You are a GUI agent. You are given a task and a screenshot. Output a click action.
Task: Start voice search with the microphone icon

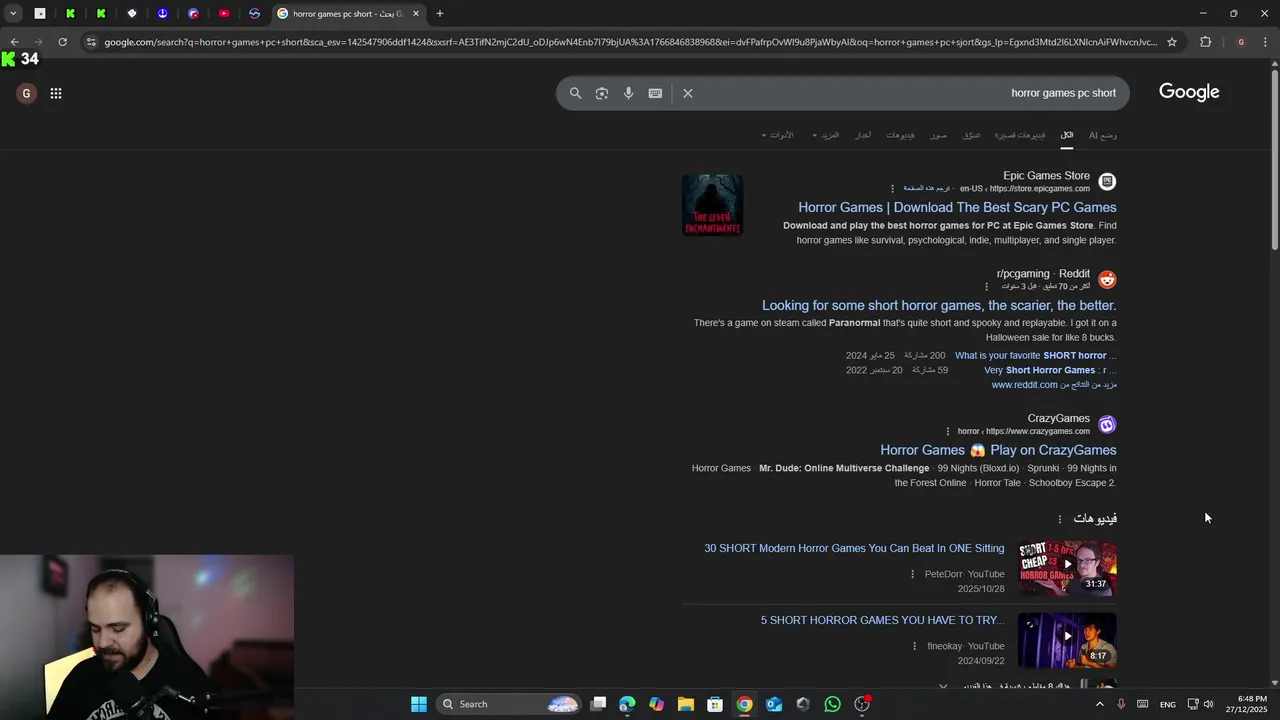[628, 93]
